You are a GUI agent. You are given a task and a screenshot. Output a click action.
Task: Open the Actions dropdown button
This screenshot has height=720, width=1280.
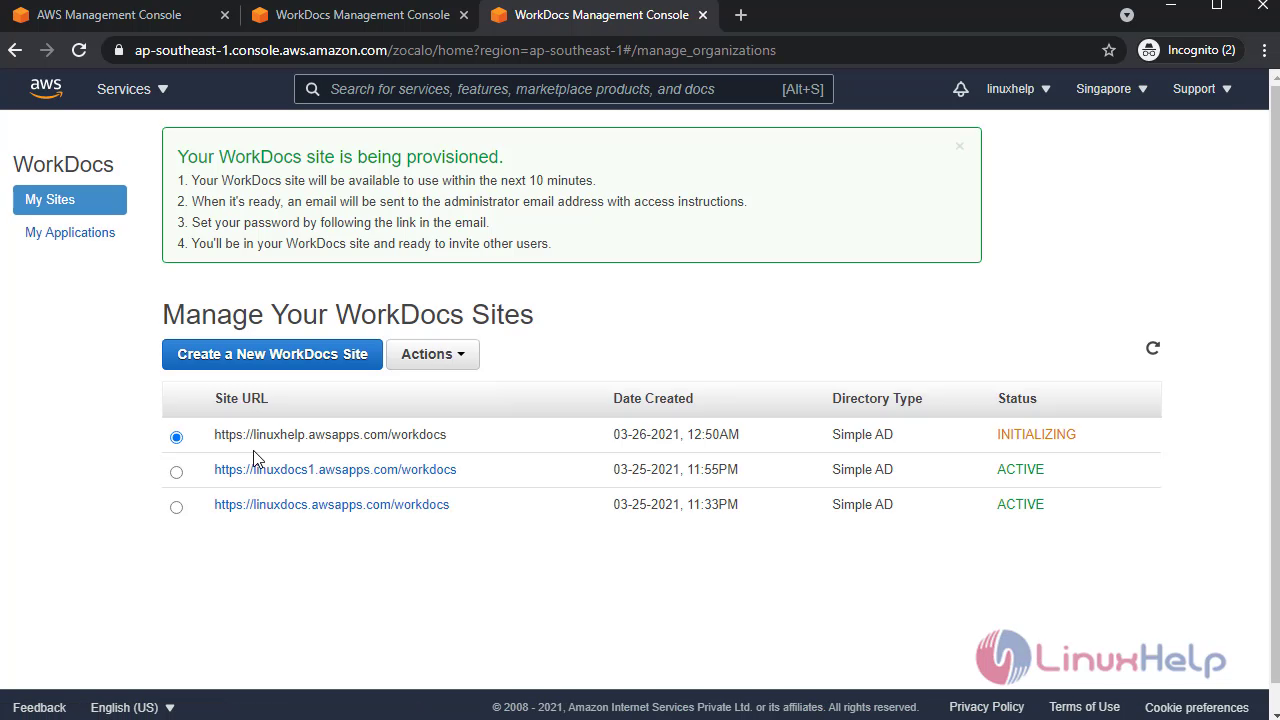(x=433, y=354)
